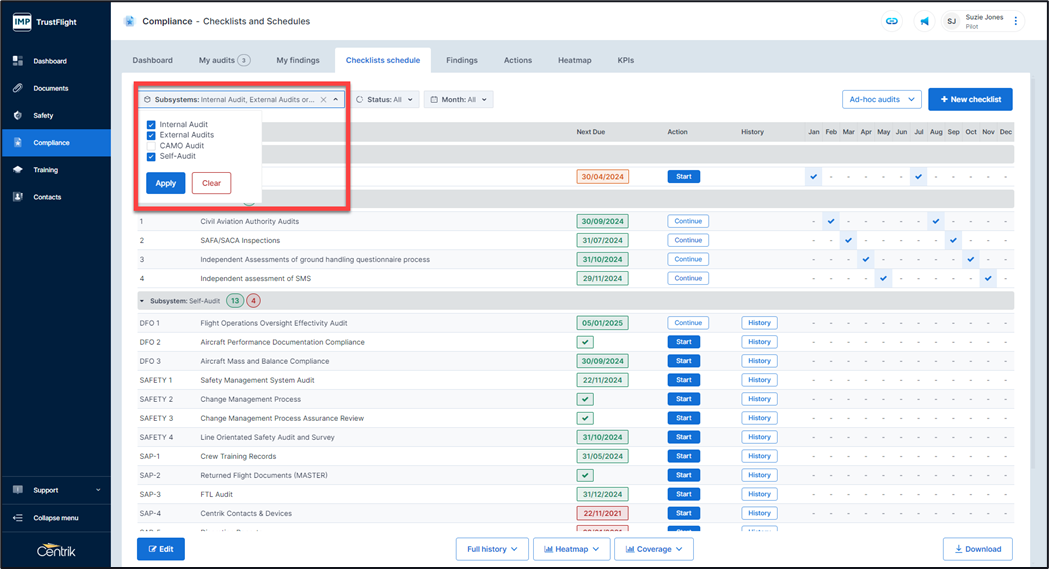Image resolution: width=1049 pixels, height=569 pixels.
Task: Enable the CAMO Audit checkbox
Action: point(151,146)
